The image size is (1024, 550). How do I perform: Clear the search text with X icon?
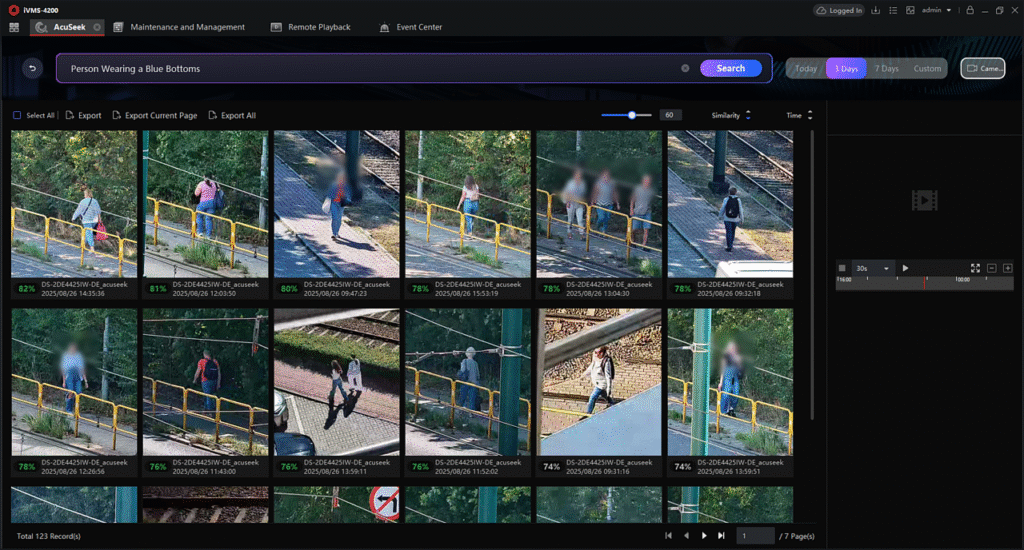coord(685,68)
